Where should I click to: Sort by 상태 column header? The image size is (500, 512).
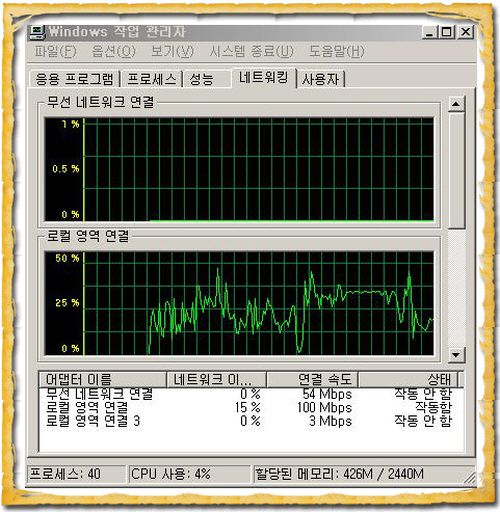coord(409,379)
